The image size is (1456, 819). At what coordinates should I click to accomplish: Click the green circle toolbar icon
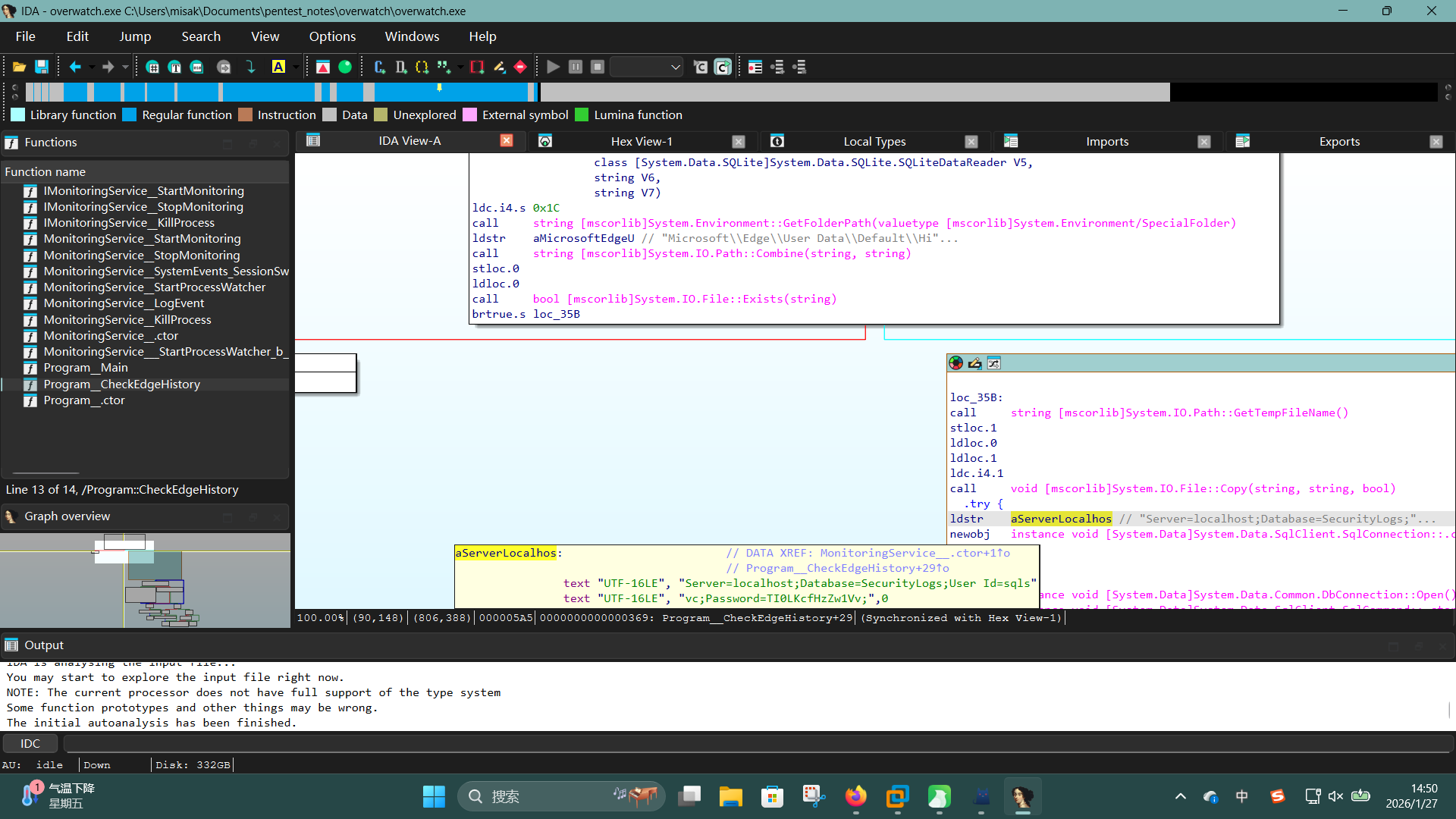[345, 67]
